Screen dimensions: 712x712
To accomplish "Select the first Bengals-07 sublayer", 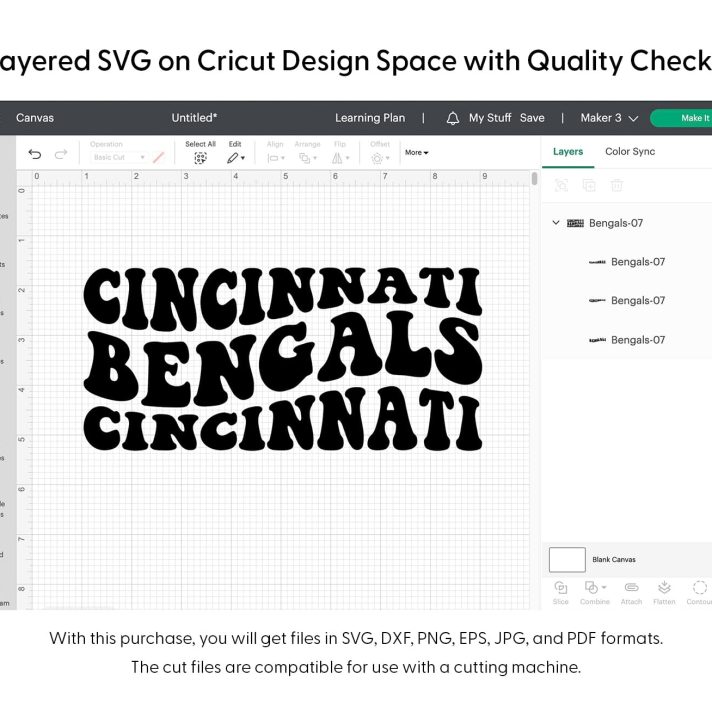I will point(627,262).
